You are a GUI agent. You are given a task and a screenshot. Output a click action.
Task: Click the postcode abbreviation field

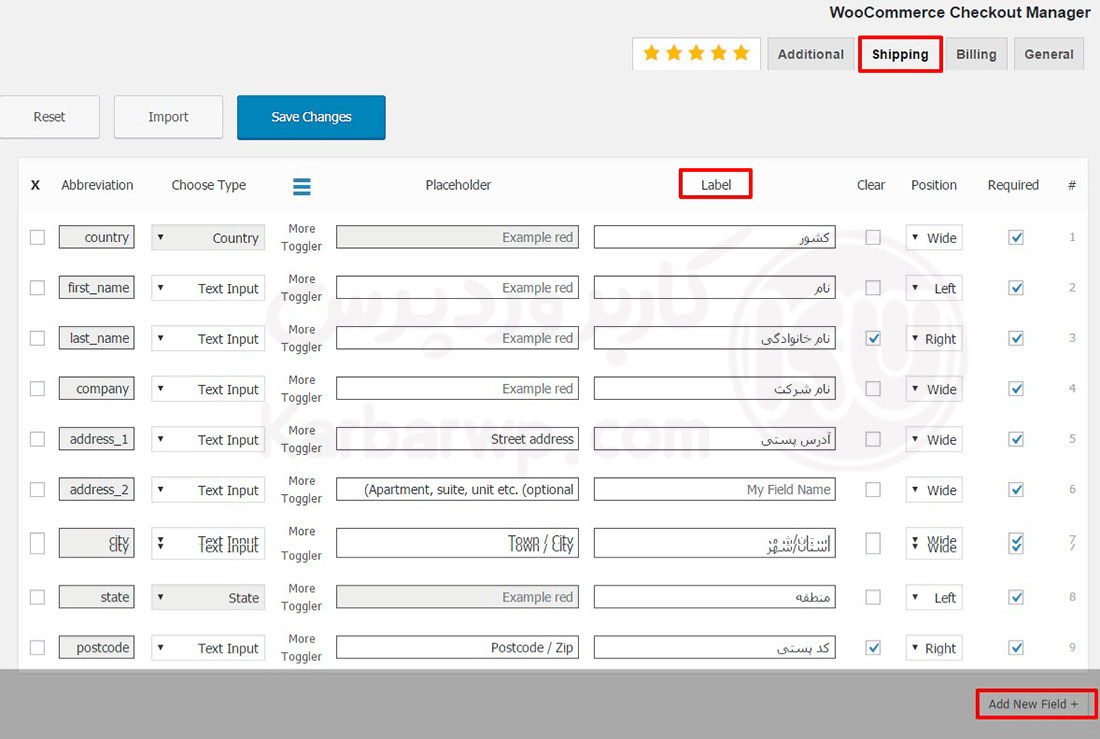[x=97, y=648]
